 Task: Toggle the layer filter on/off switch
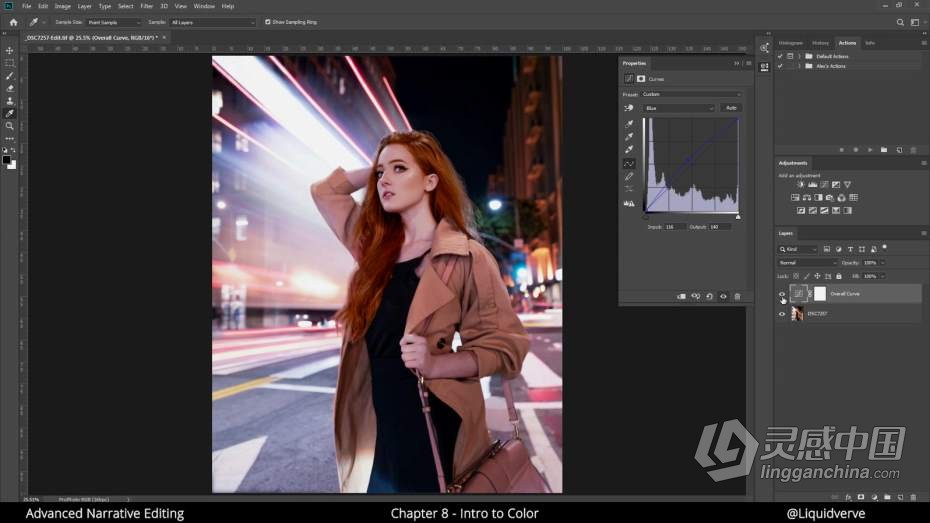pos(884,247)
